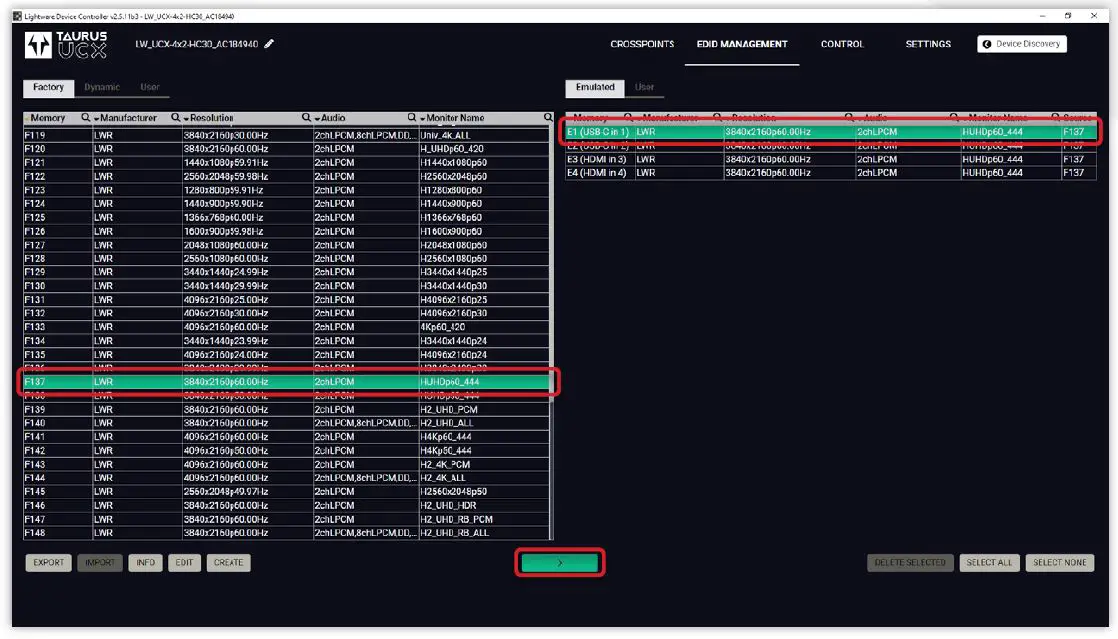
Task: Click the Export button
Action: (48, 563)
